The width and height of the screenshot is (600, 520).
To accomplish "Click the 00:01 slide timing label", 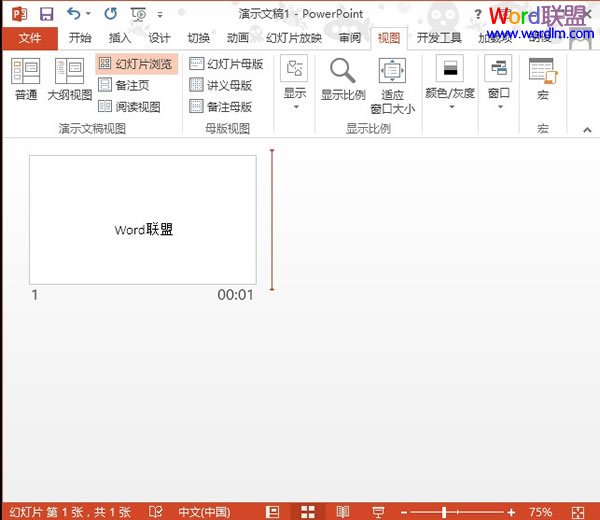I will (x=235, y=295).
